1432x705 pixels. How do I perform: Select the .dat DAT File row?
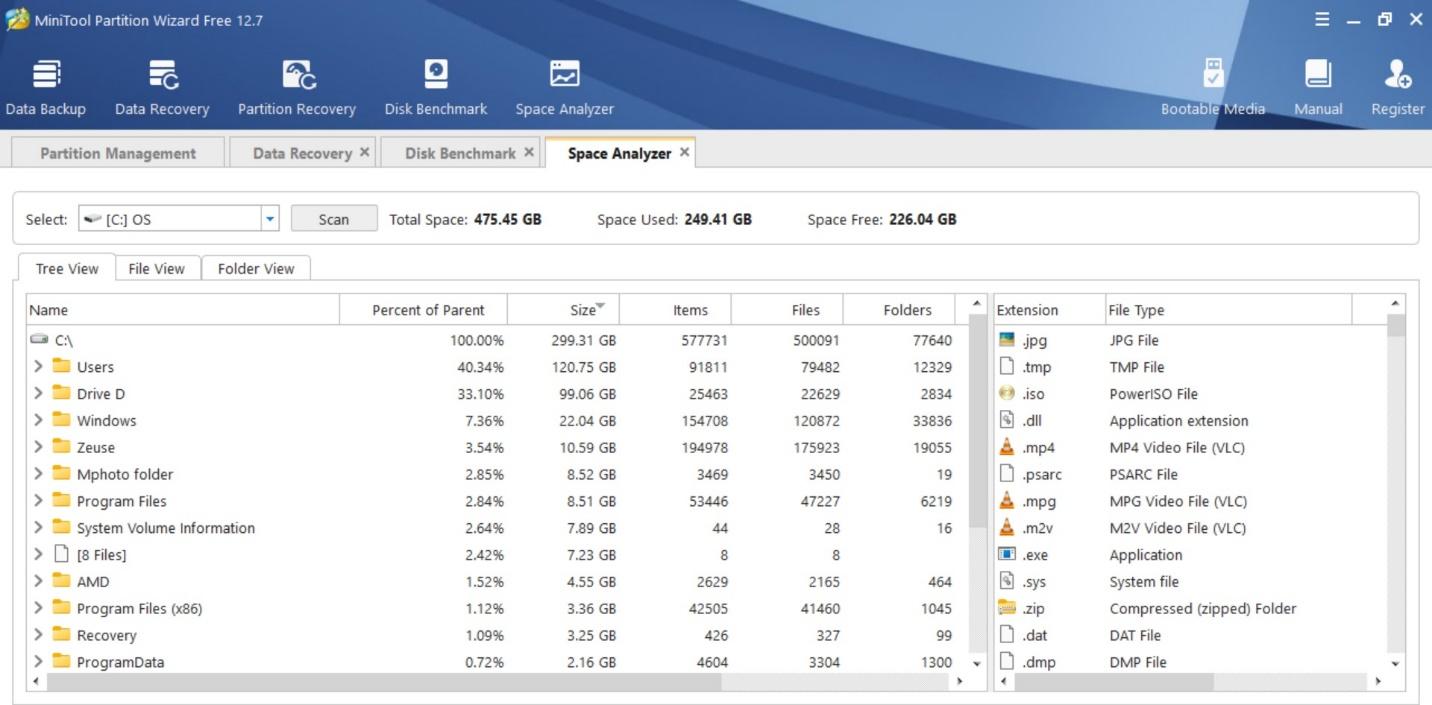[x=1190, y=635]
